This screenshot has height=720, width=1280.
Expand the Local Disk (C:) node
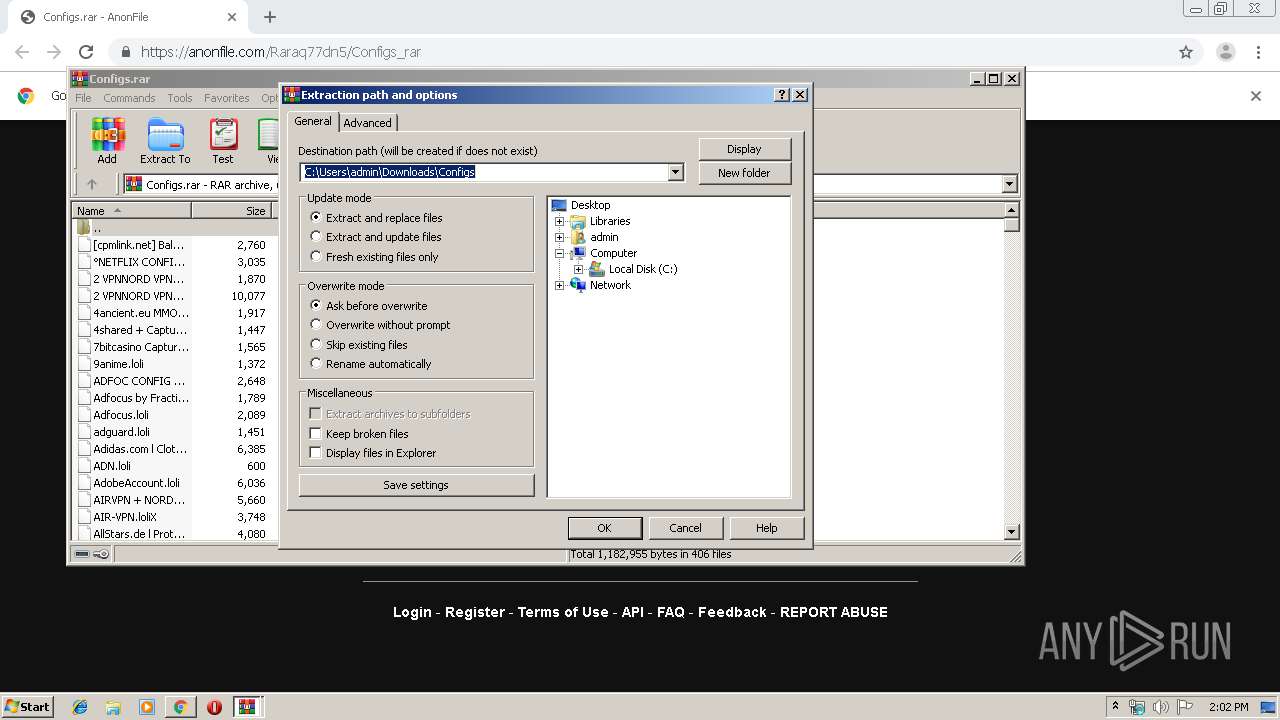point(578,269)
